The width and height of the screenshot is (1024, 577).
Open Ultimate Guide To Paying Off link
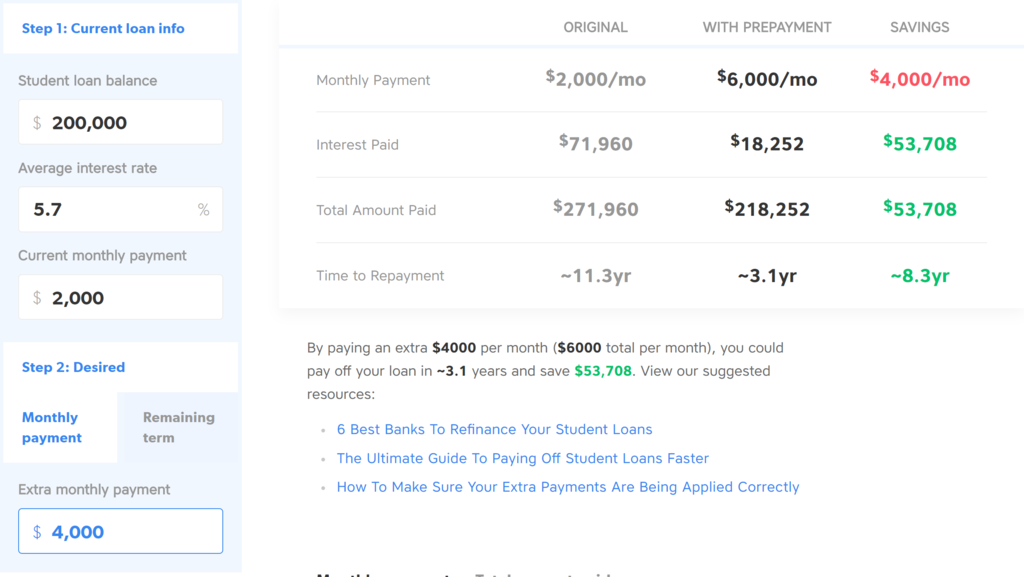[522, 458]
